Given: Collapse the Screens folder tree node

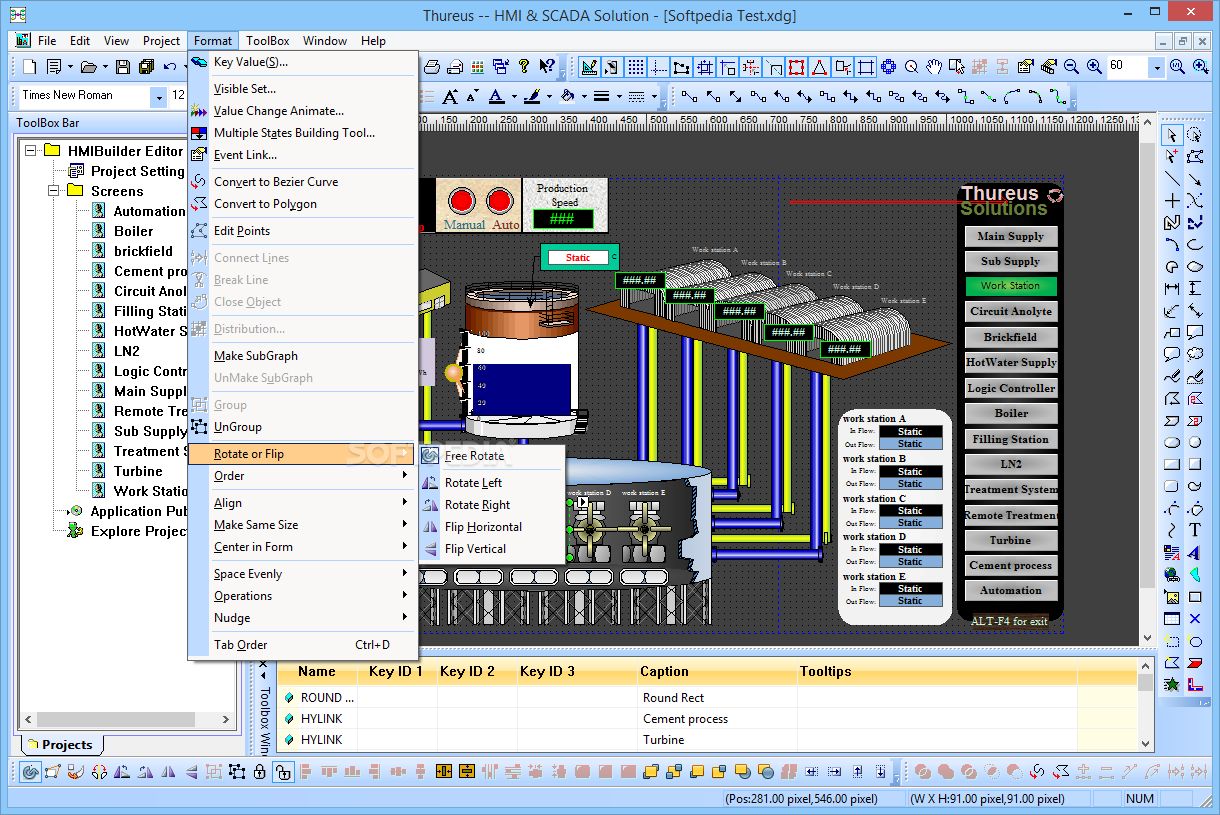Looking at the screenshot, I should tap(53, 191).
